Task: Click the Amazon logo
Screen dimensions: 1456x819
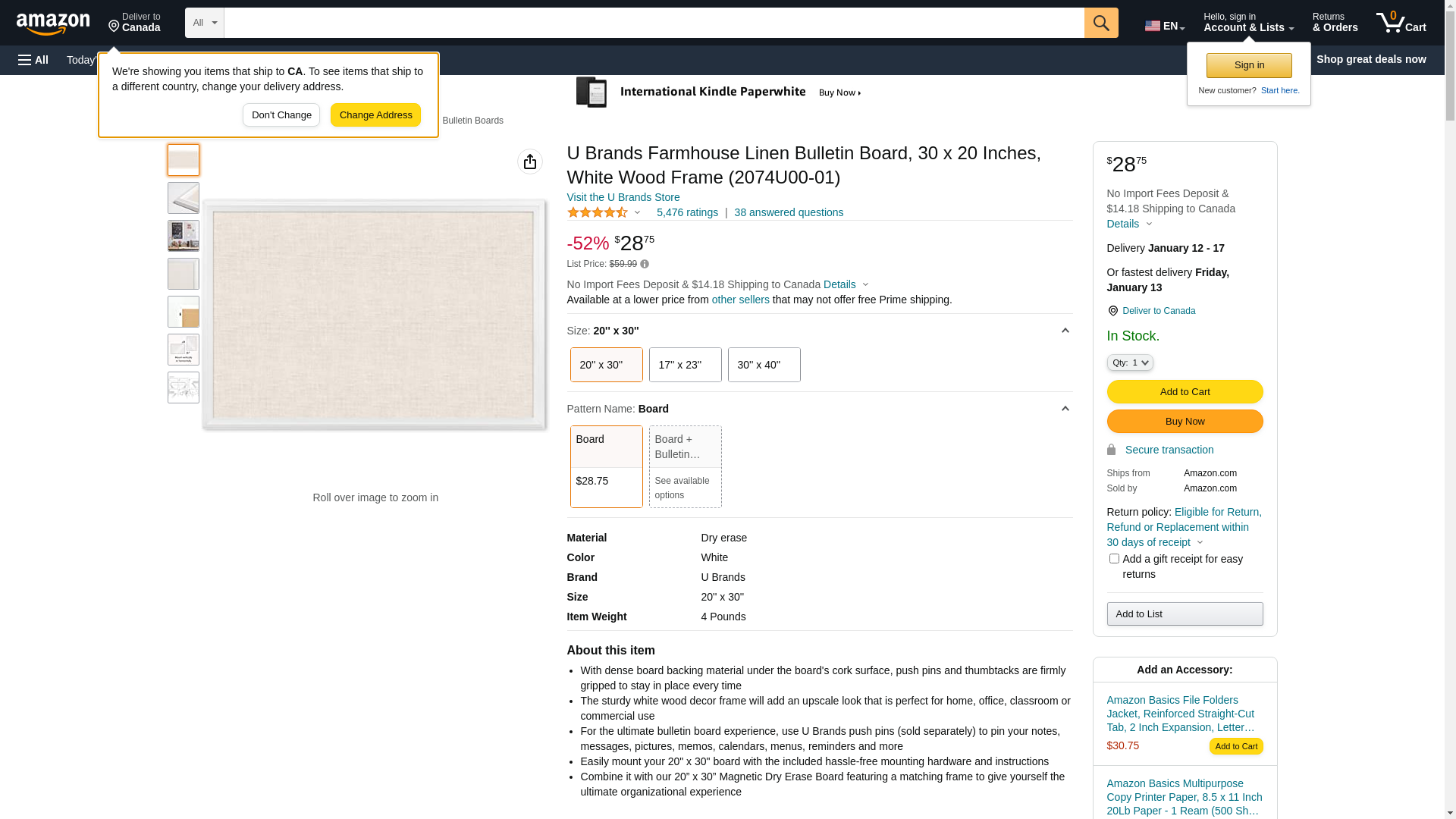Action: pos(53,24)
